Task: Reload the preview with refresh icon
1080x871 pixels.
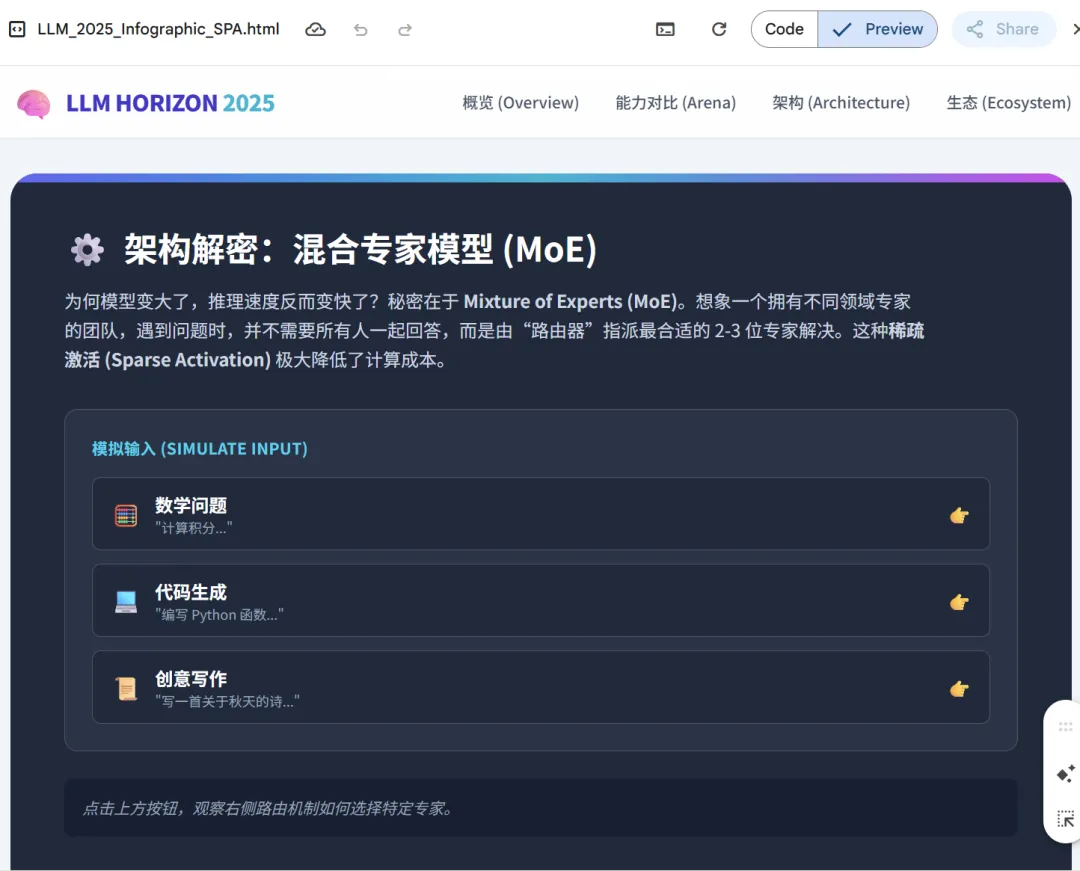Action: [718, 30]
